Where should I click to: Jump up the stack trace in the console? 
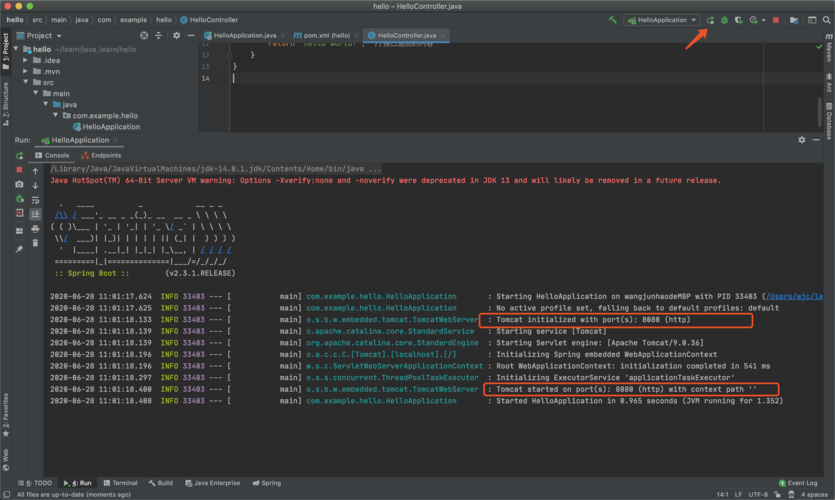[35, 171]
